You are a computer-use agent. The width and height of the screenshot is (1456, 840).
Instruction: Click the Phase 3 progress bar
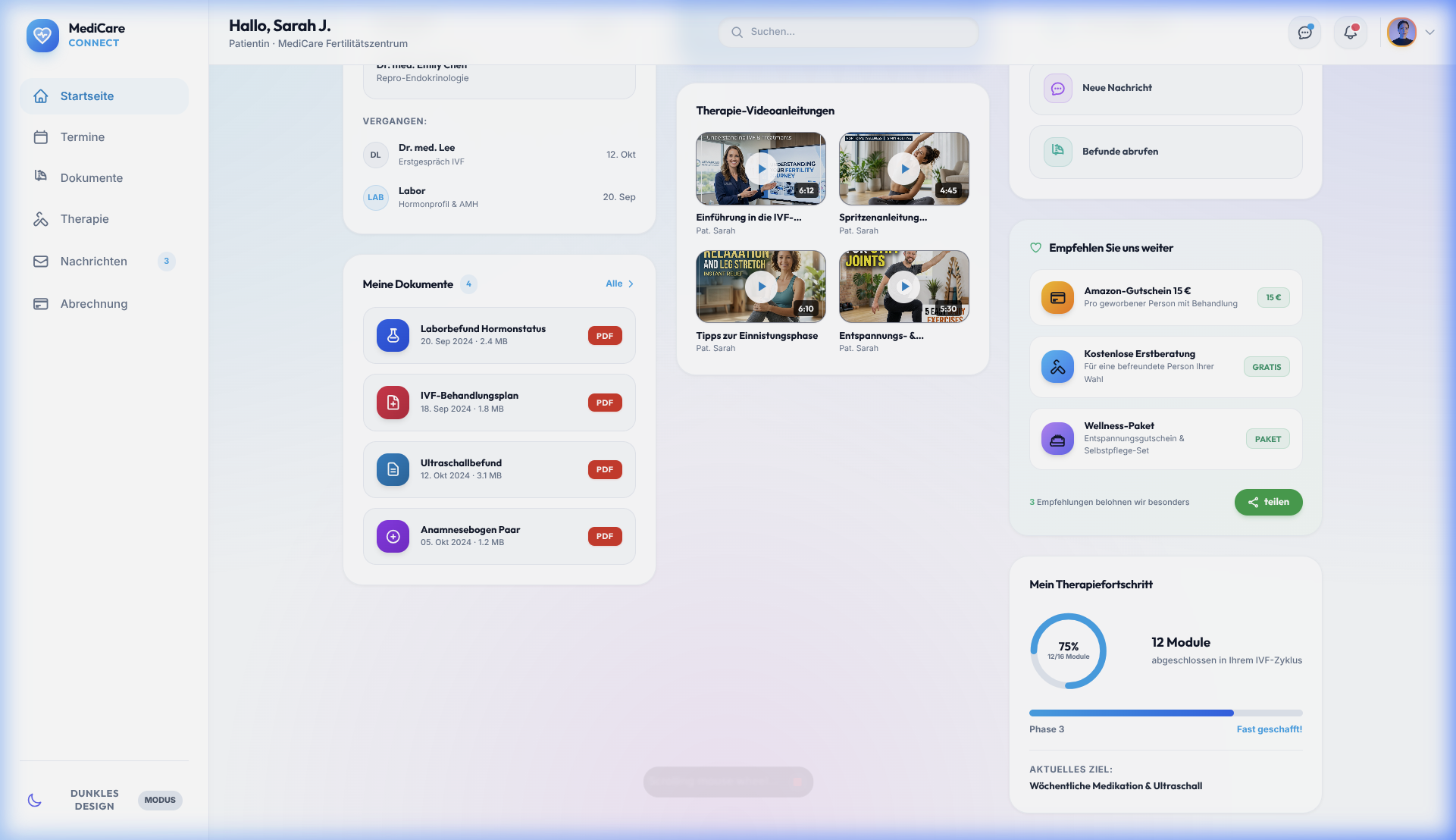1166,713
